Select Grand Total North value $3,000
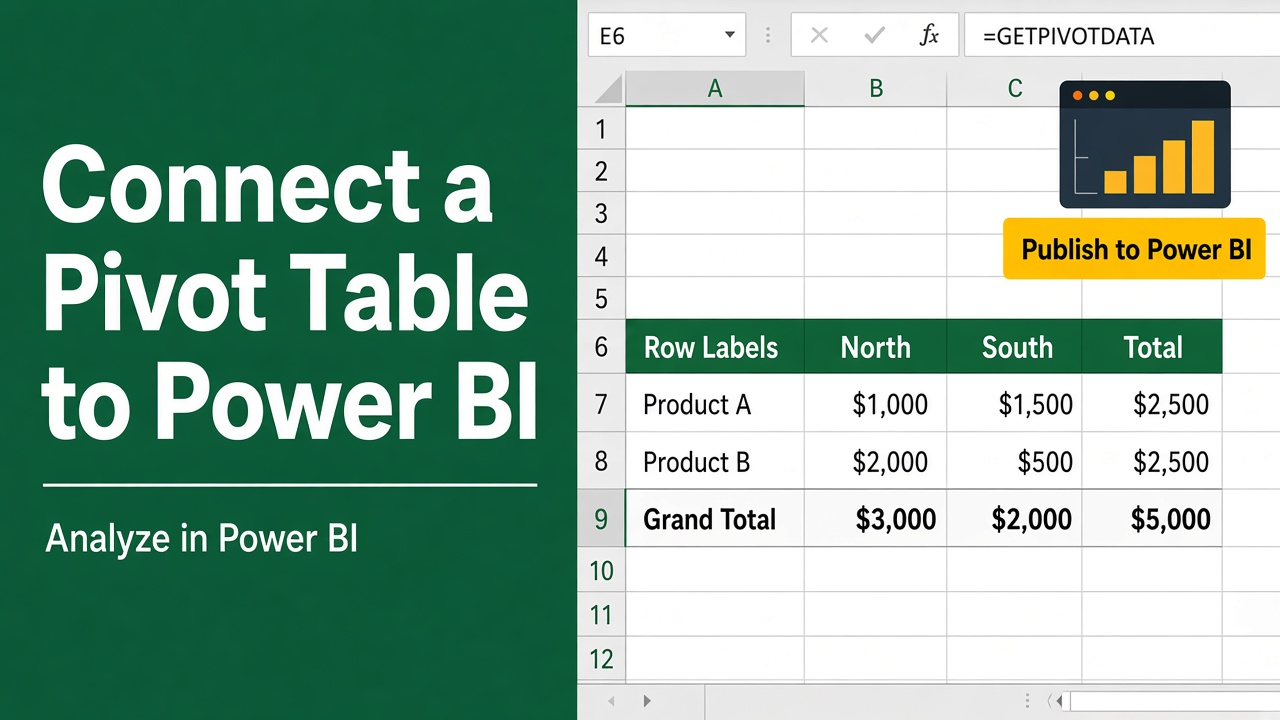The image size is (1280, 720). 875,518
